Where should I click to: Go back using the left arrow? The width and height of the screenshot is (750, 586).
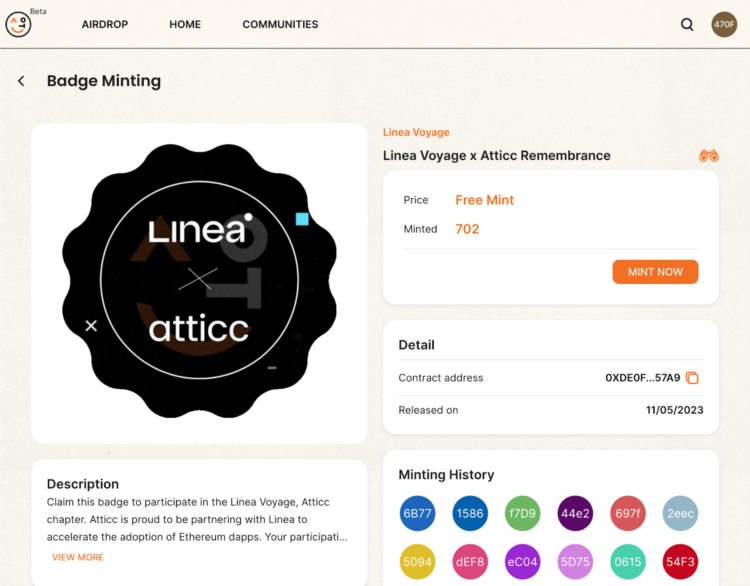(x=21, y=81)
